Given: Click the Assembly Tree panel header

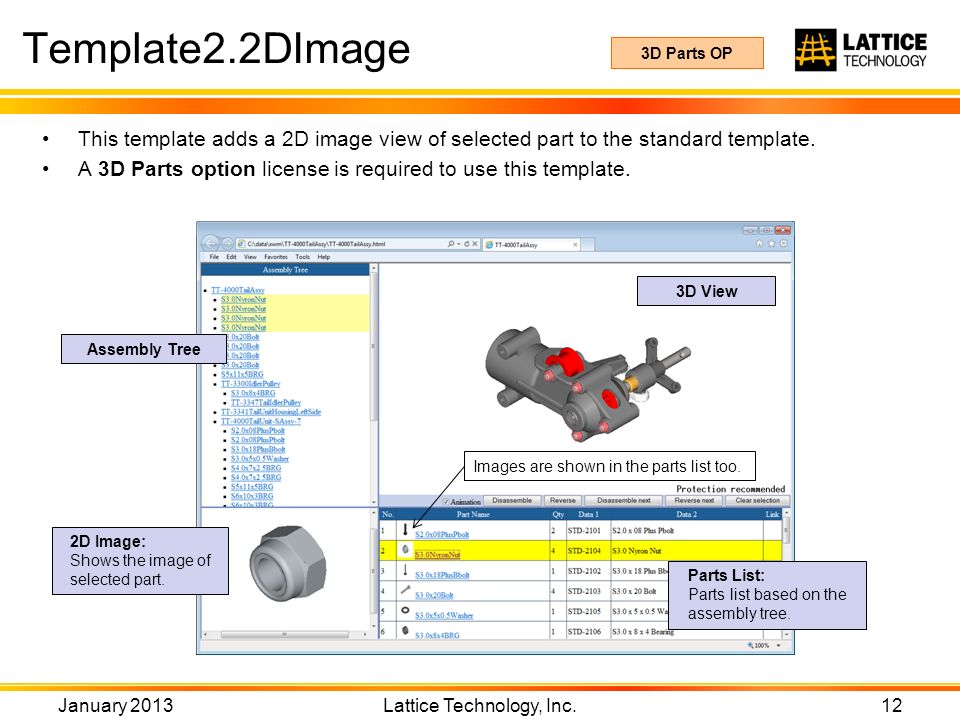Looking at the screenshot, I should coord(285,270).
